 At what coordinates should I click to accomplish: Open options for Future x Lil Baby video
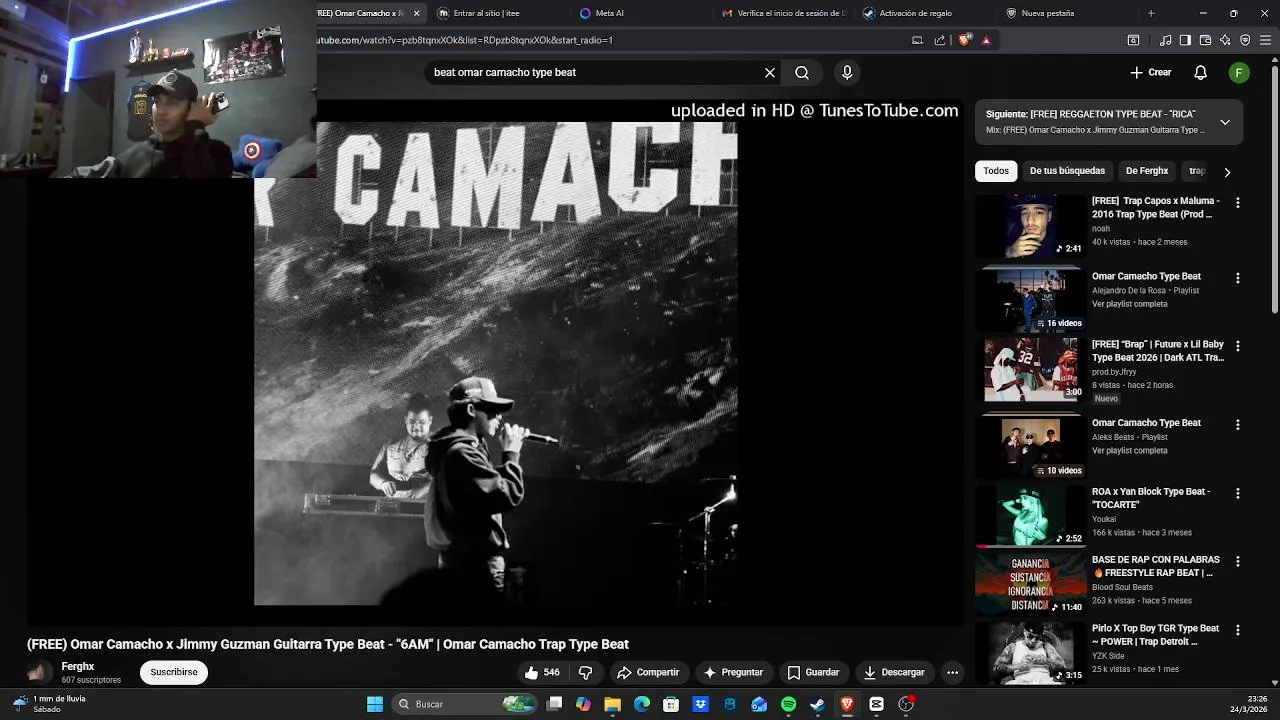(1238, 346)
